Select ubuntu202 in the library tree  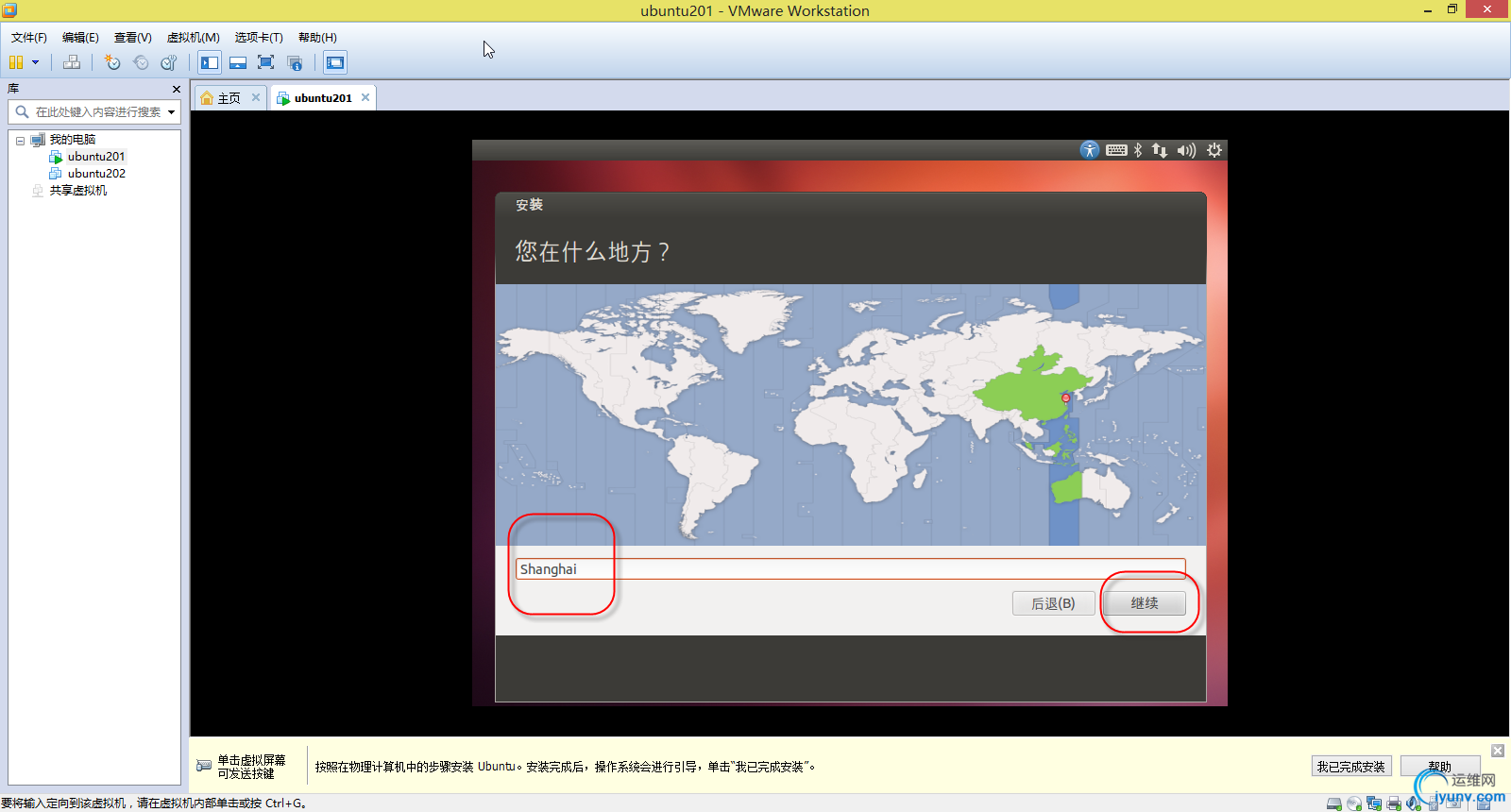[x=96, y=174]
